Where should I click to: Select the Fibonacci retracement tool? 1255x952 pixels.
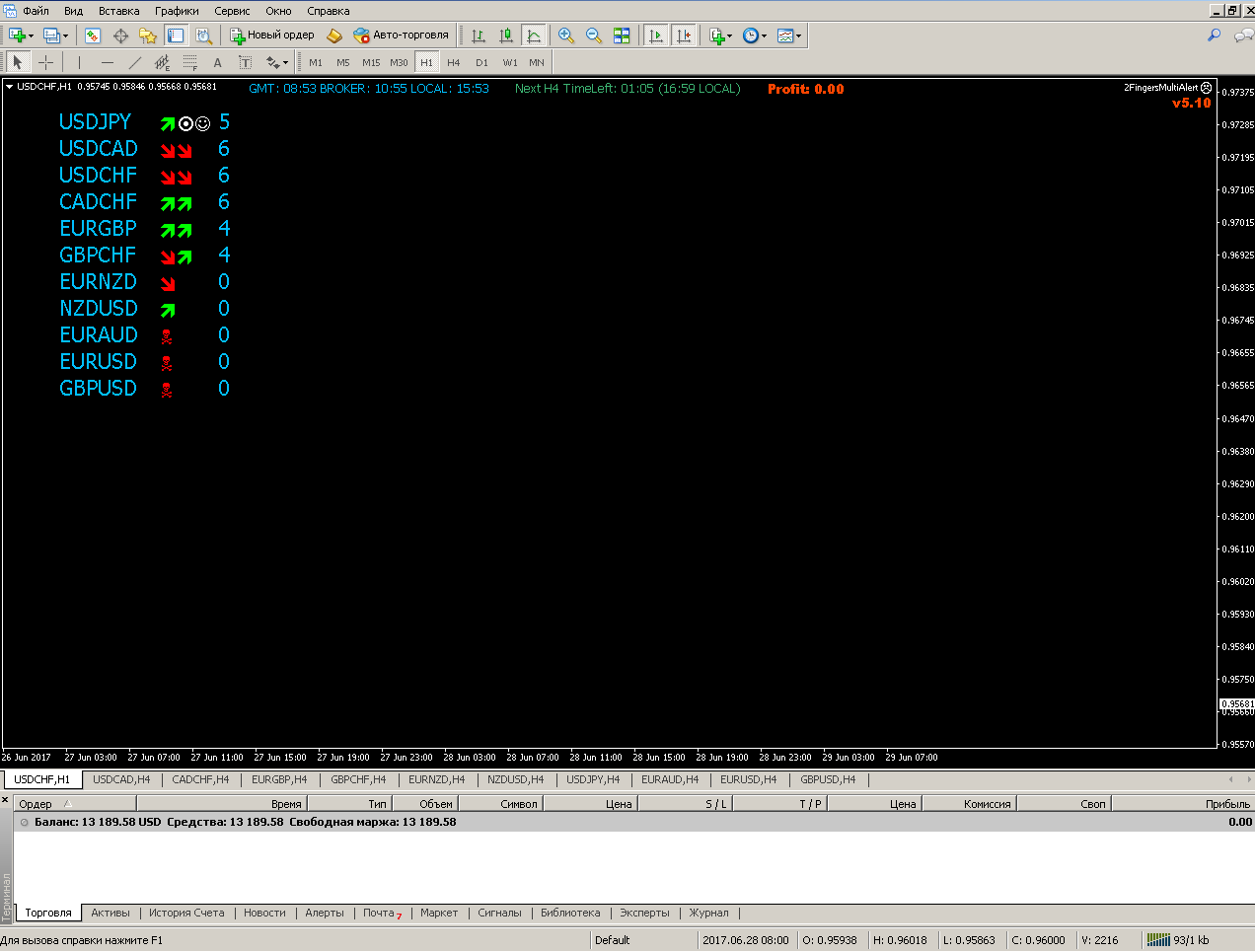(x=190, y=62)
